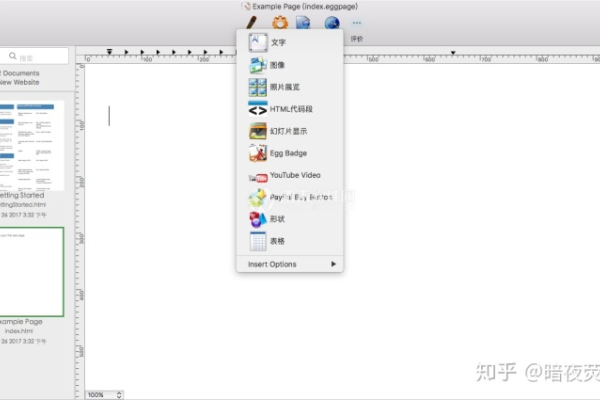
Task: Select the Egg Badge menu entry
Action: pyautogui.click(x=290, y=153)
